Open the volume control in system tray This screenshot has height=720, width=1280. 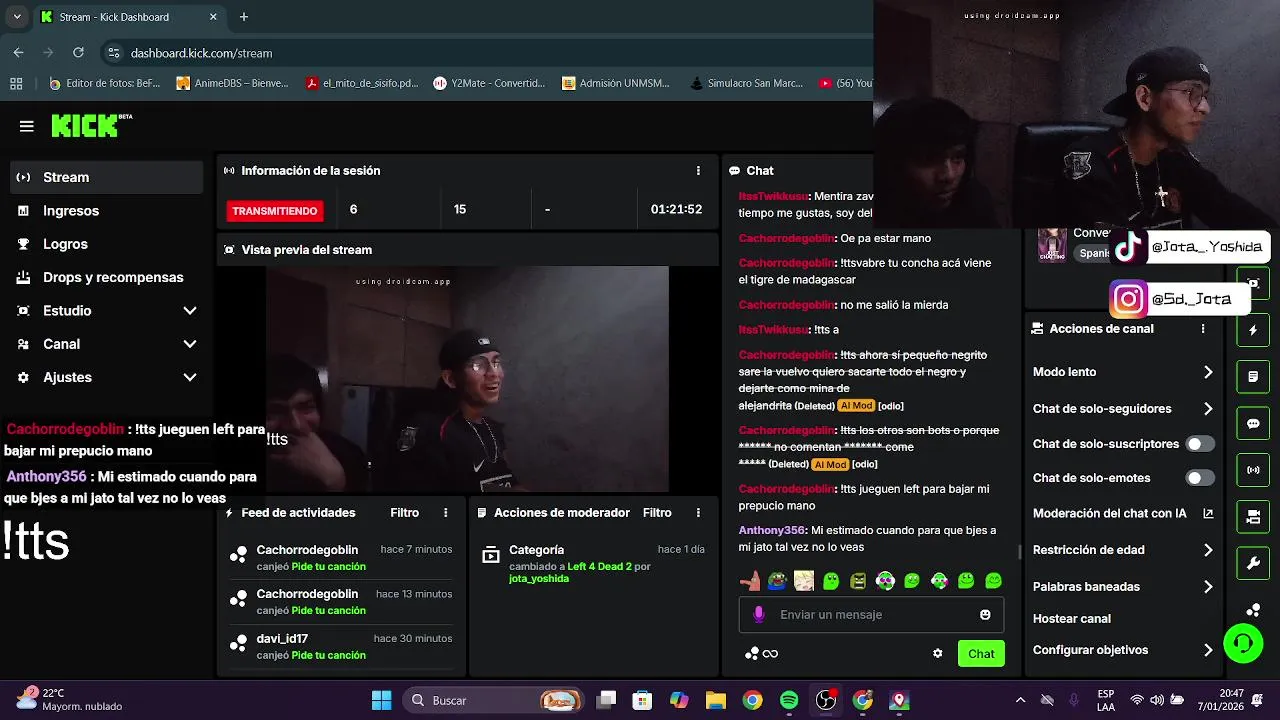pos(1157,700)
